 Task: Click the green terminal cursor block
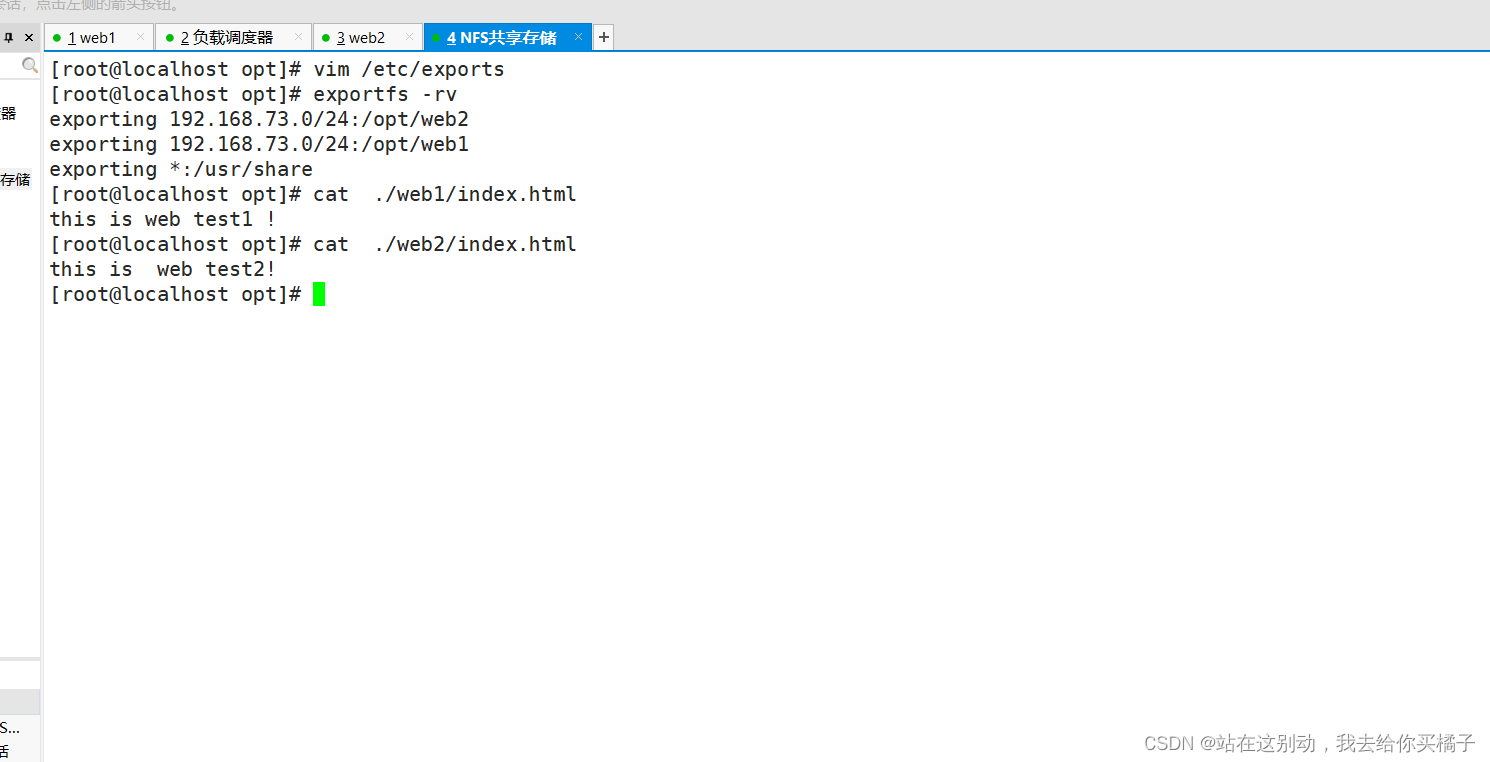click(x=319, y=294)
